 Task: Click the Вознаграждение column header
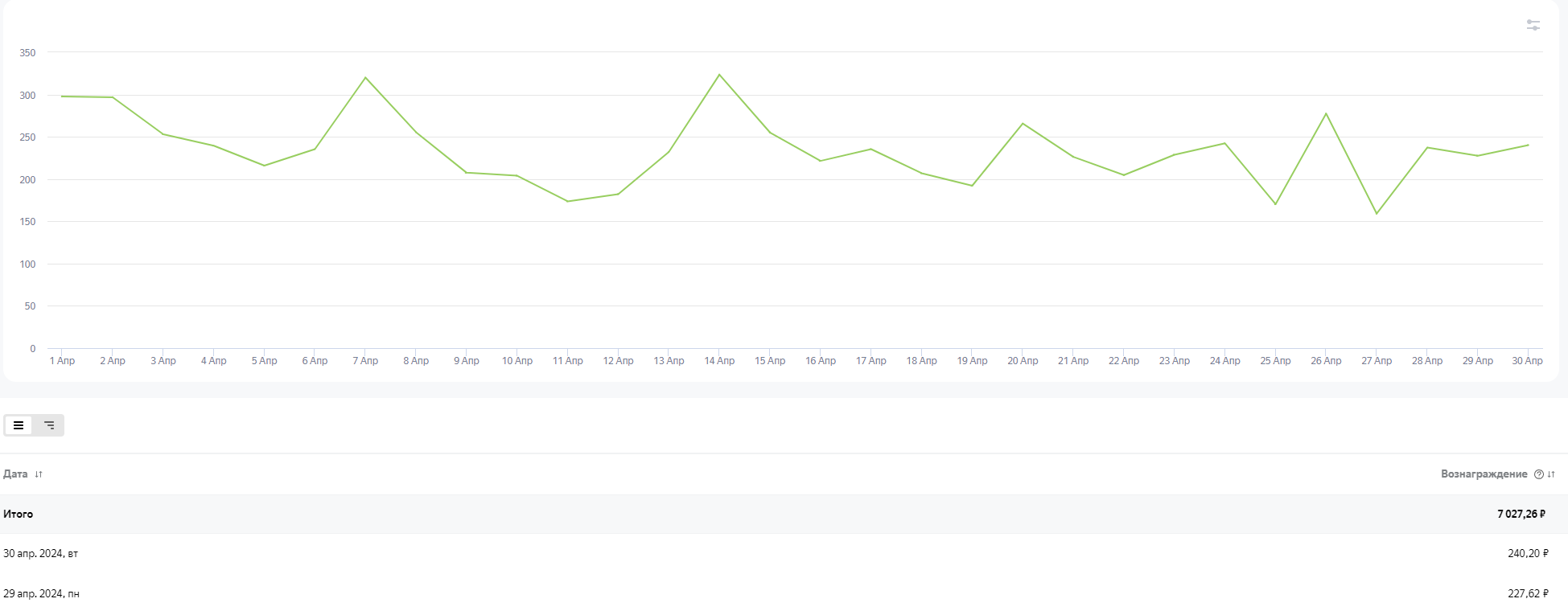pos(1484,474)
